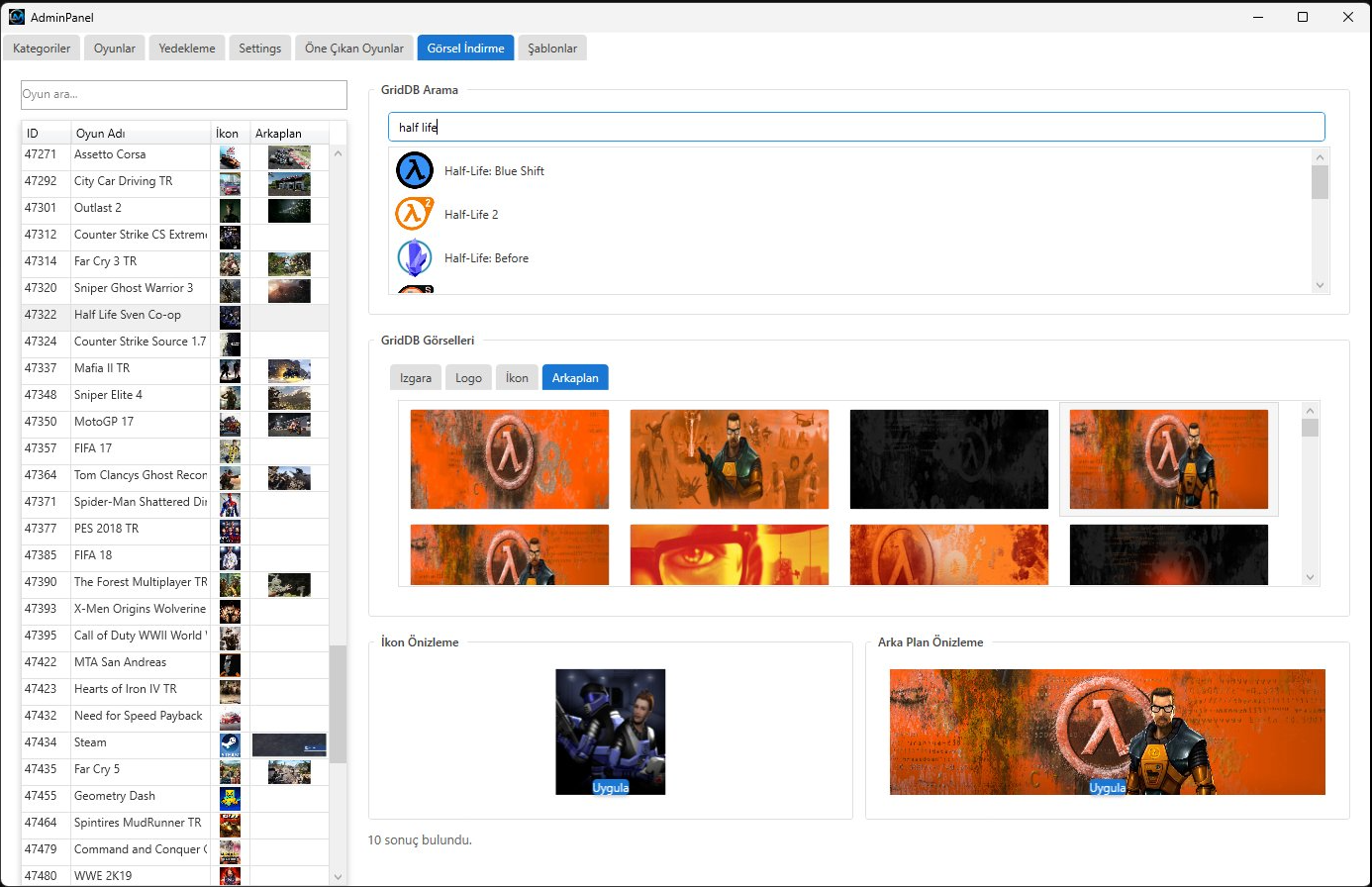Apply the background preview with Uygula

coord(1107,788)
